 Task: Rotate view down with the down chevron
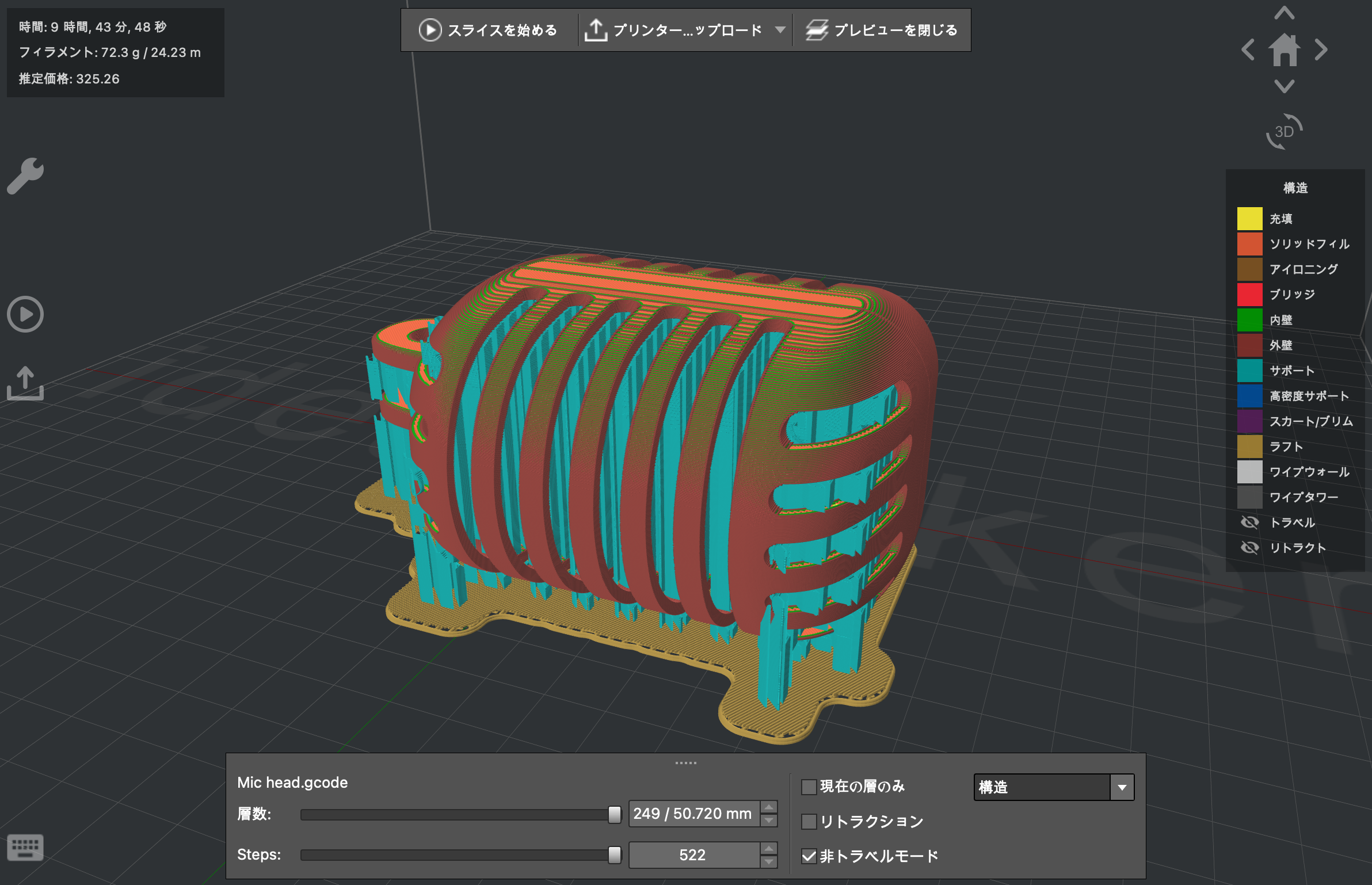[1285, 86]
